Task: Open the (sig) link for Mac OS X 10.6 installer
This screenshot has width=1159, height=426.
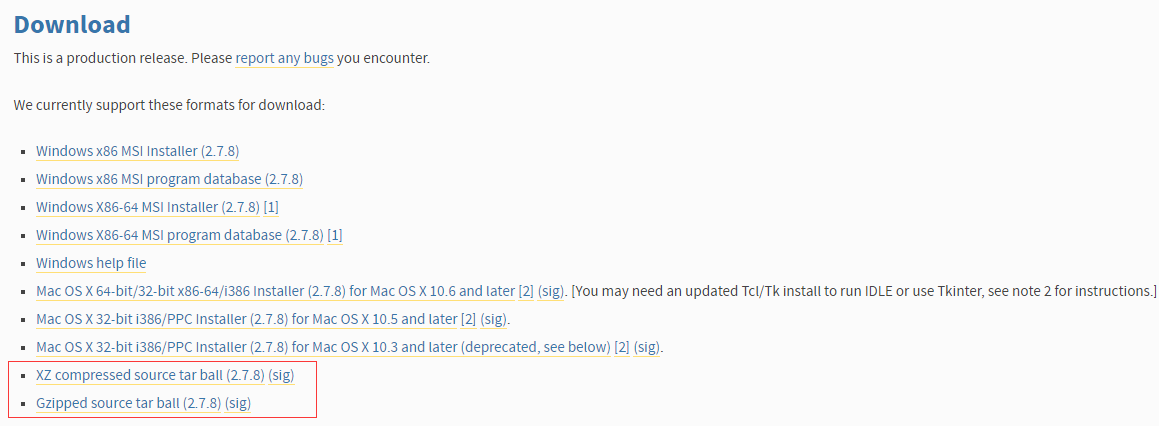Action: tap(551, 291)
